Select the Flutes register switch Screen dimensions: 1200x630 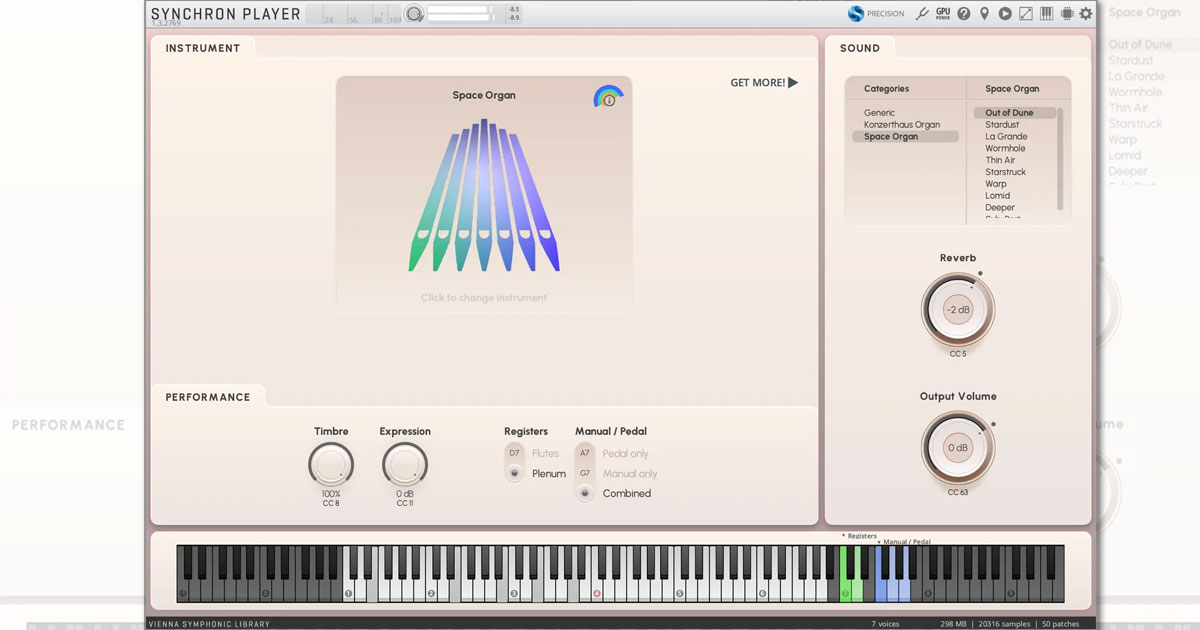(514, 453)
